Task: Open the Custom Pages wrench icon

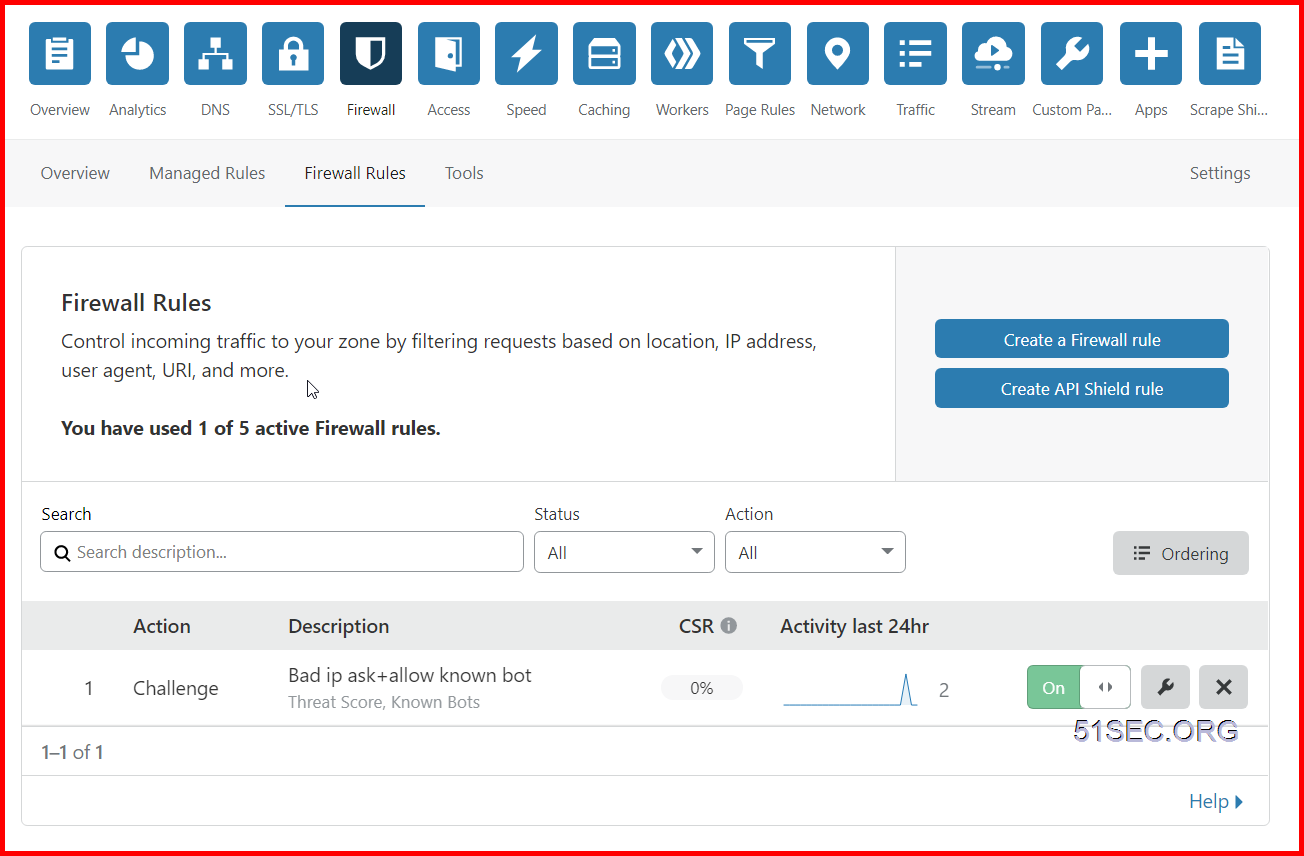Action: 1072,54
